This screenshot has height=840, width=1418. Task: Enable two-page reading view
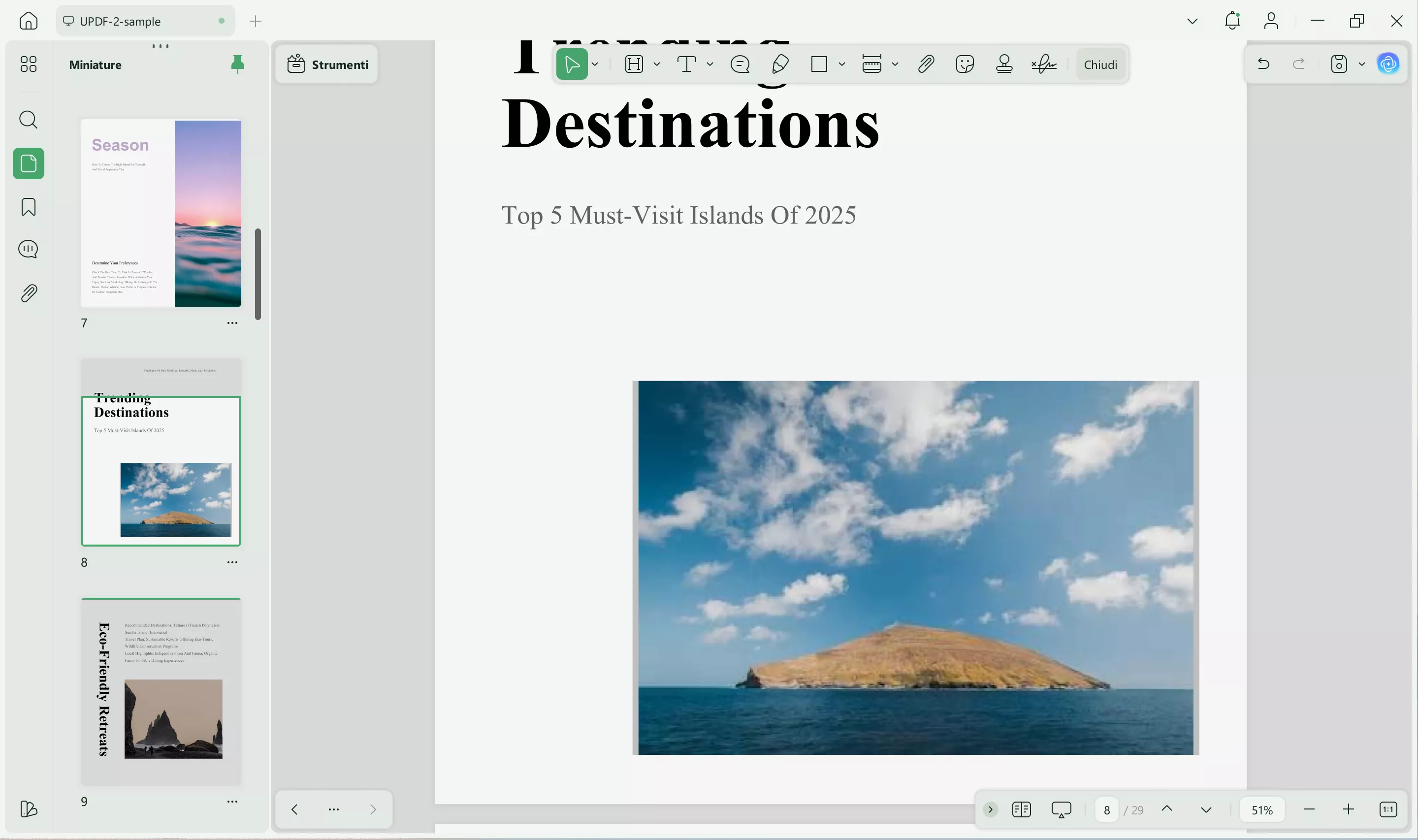click(x=1021, y=809)
